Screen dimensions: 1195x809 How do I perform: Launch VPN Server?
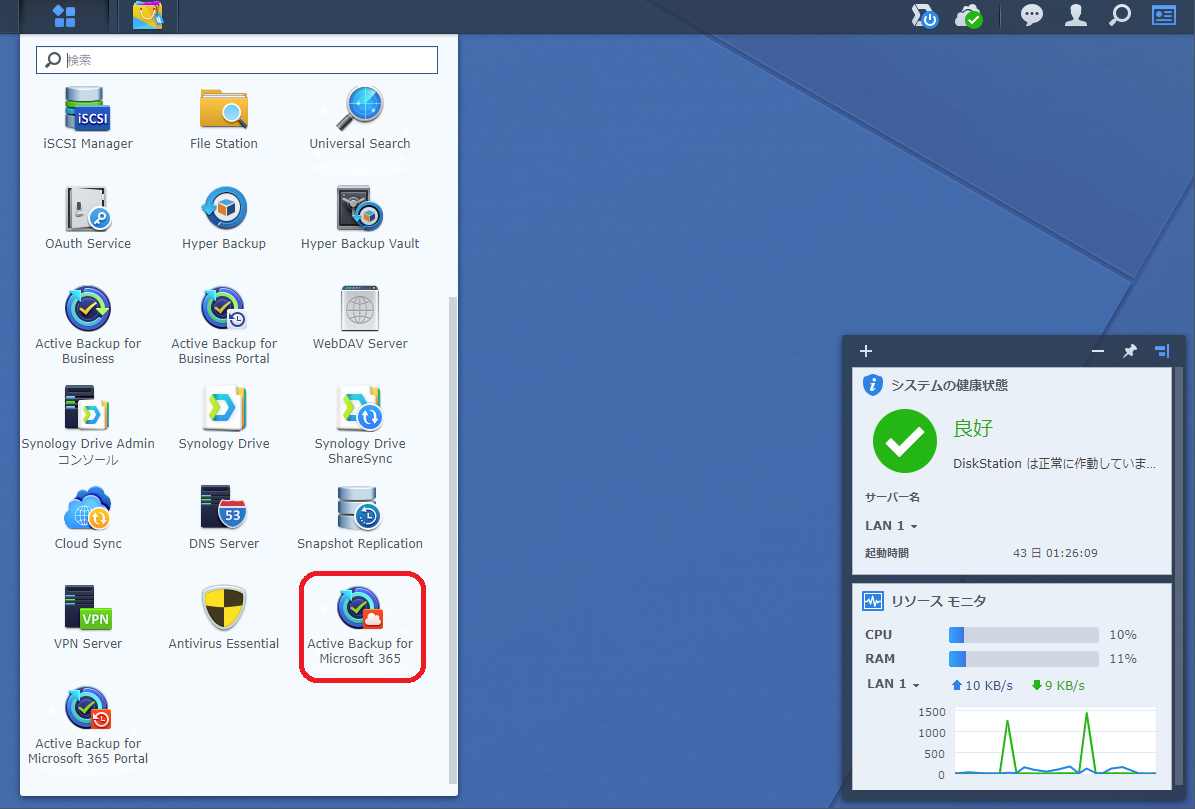pos(88,618)
